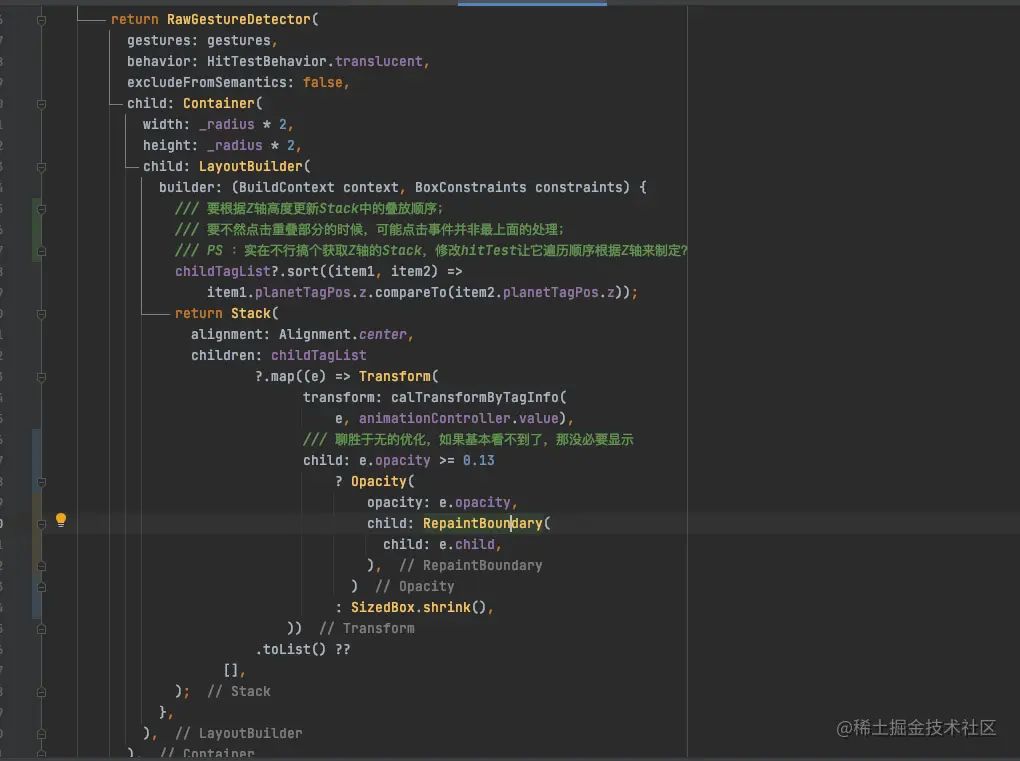The width and height of the screenshot is (1020, 761).
Task: Collapse the 'child: Container(' fold marker
Action: [42, 104]
